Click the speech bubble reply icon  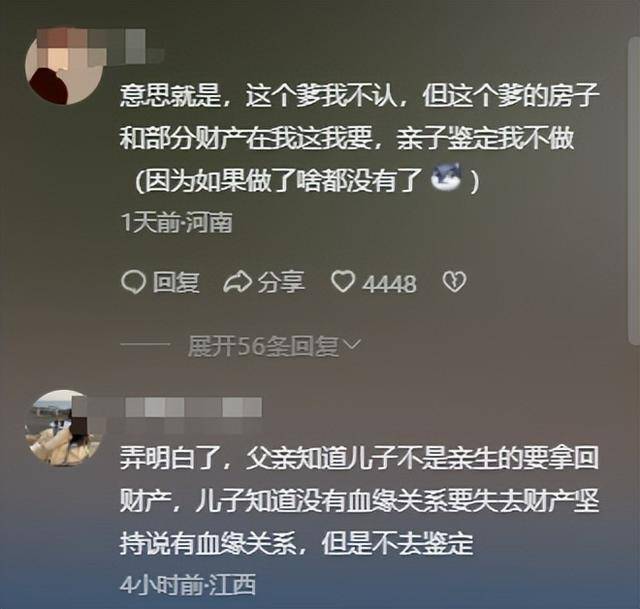133,282
